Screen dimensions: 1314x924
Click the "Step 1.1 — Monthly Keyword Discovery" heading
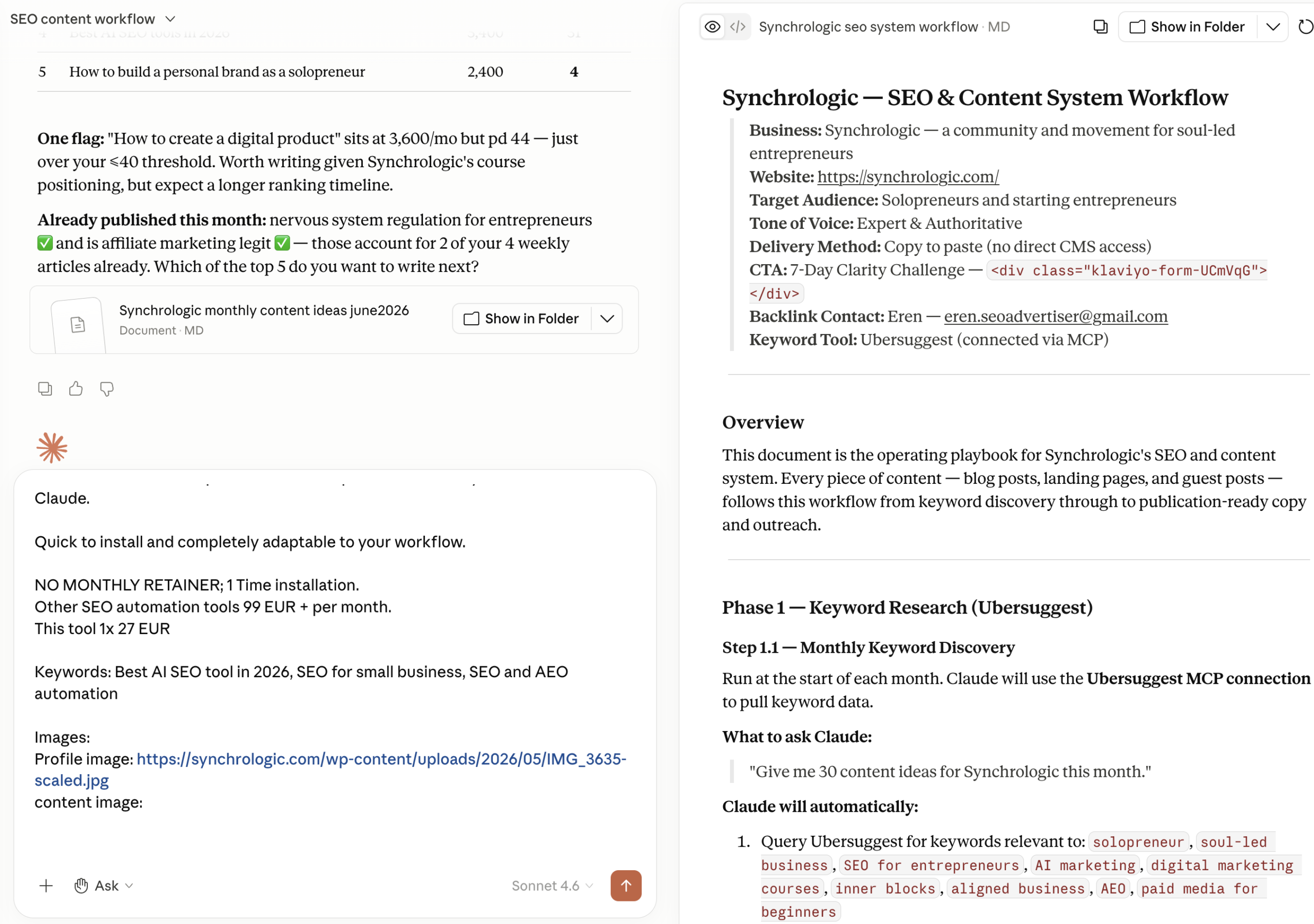(868, 647)
